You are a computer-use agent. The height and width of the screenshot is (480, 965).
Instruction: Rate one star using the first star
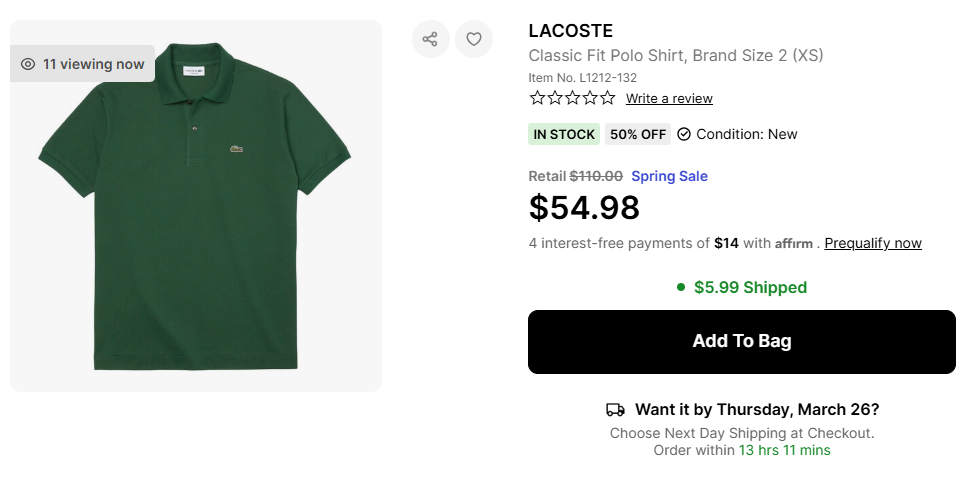tap(537, 98)
